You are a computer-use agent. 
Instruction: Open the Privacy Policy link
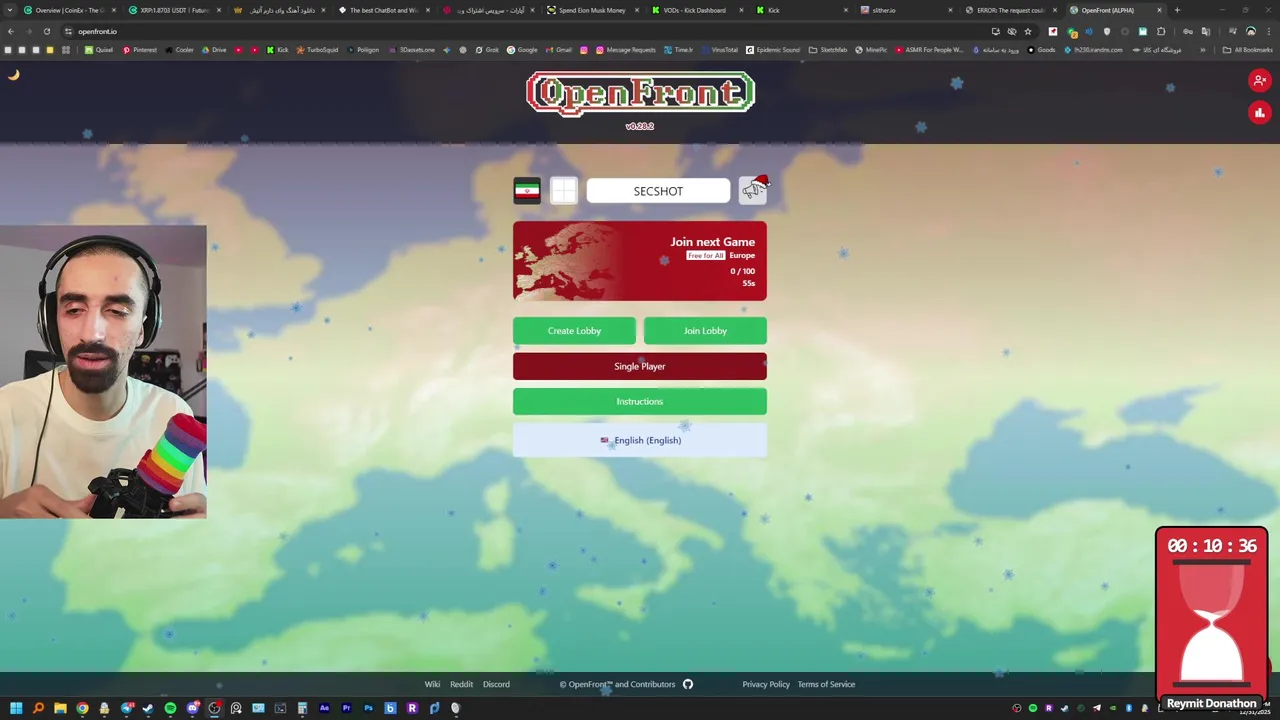tap(766, 684)
